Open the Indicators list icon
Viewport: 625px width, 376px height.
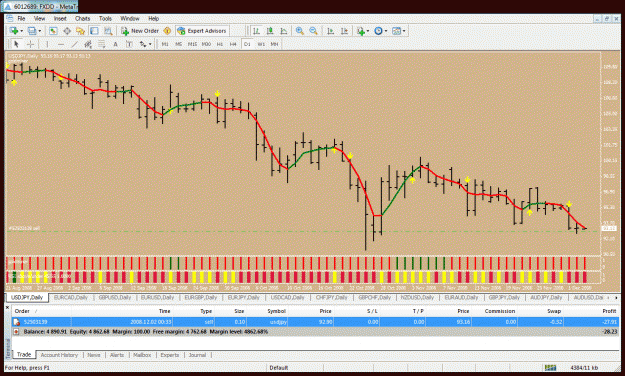click(x=361, y=31)
